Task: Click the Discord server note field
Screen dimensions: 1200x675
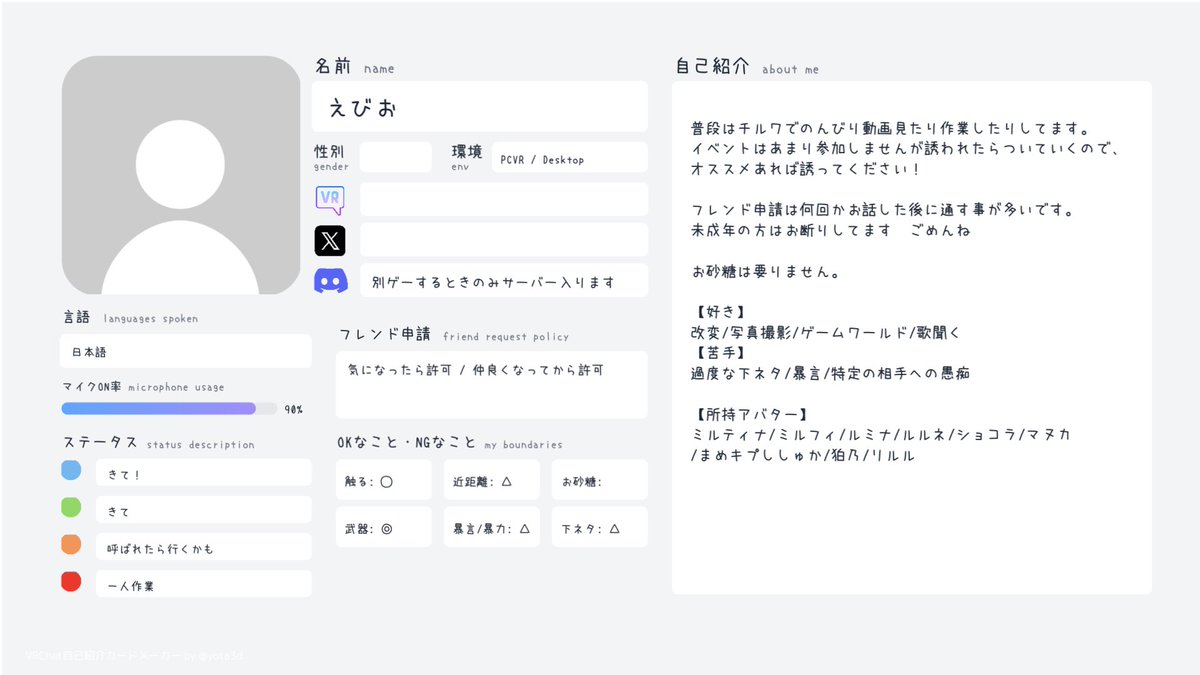Action: [503, 280]
